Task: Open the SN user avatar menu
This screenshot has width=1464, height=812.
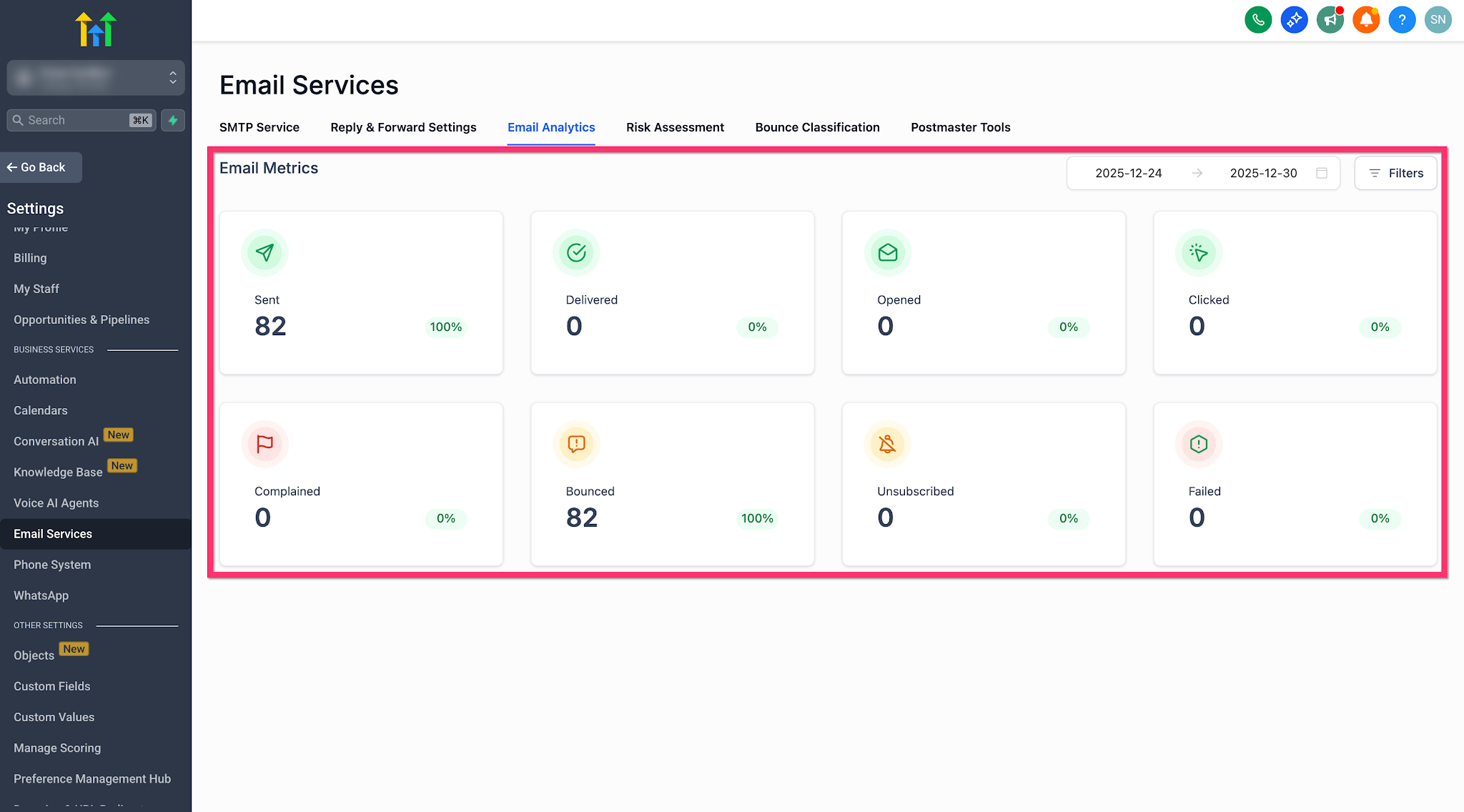Action: (1438, 20)
